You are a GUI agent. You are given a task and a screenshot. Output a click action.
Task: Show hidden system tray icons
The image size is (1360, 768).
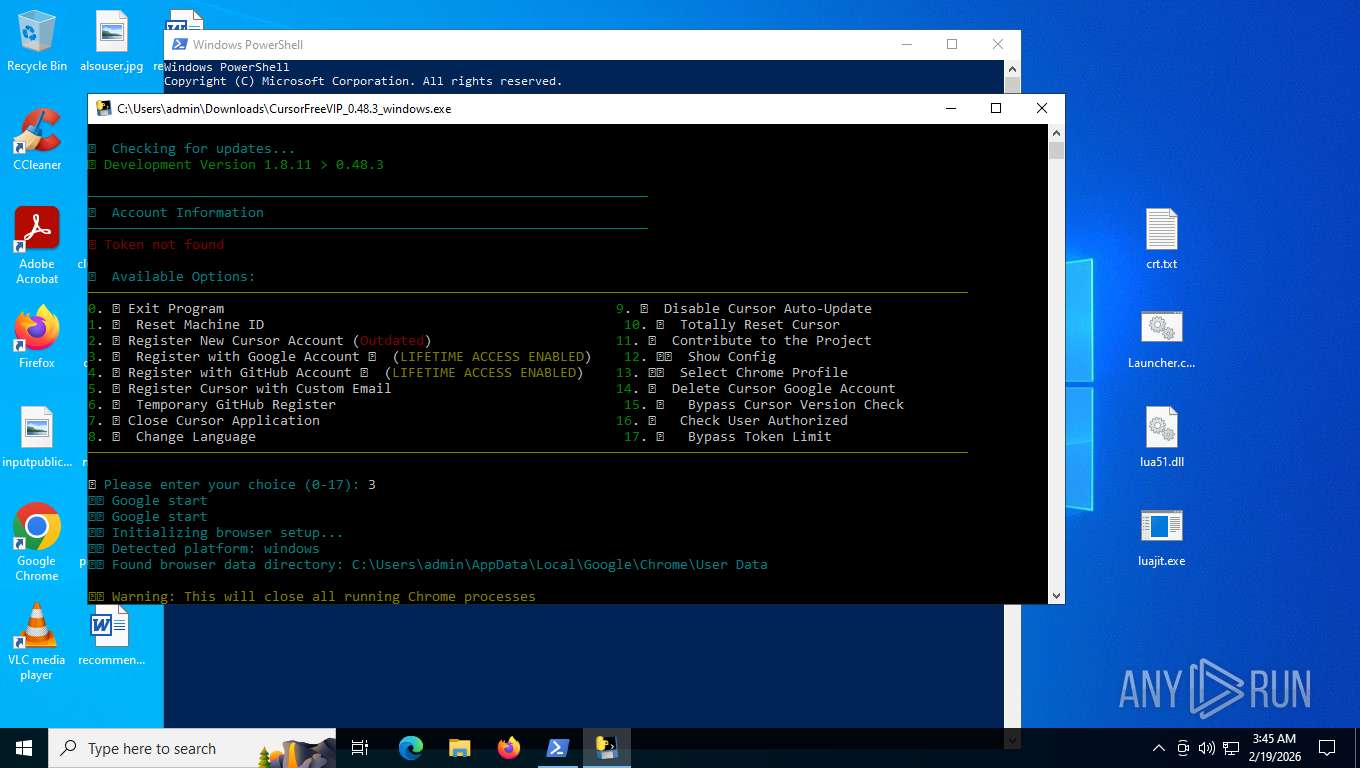[1159, 748]
